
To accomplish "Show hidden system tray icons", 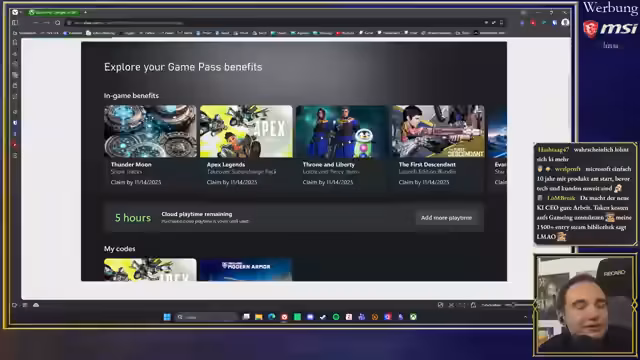I will click(525, 317).
